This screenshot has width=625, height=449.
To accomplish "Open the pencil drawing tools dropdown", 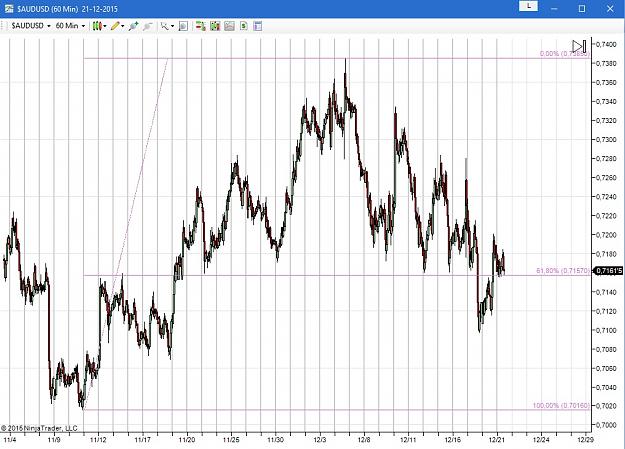I will click(118, 26).
